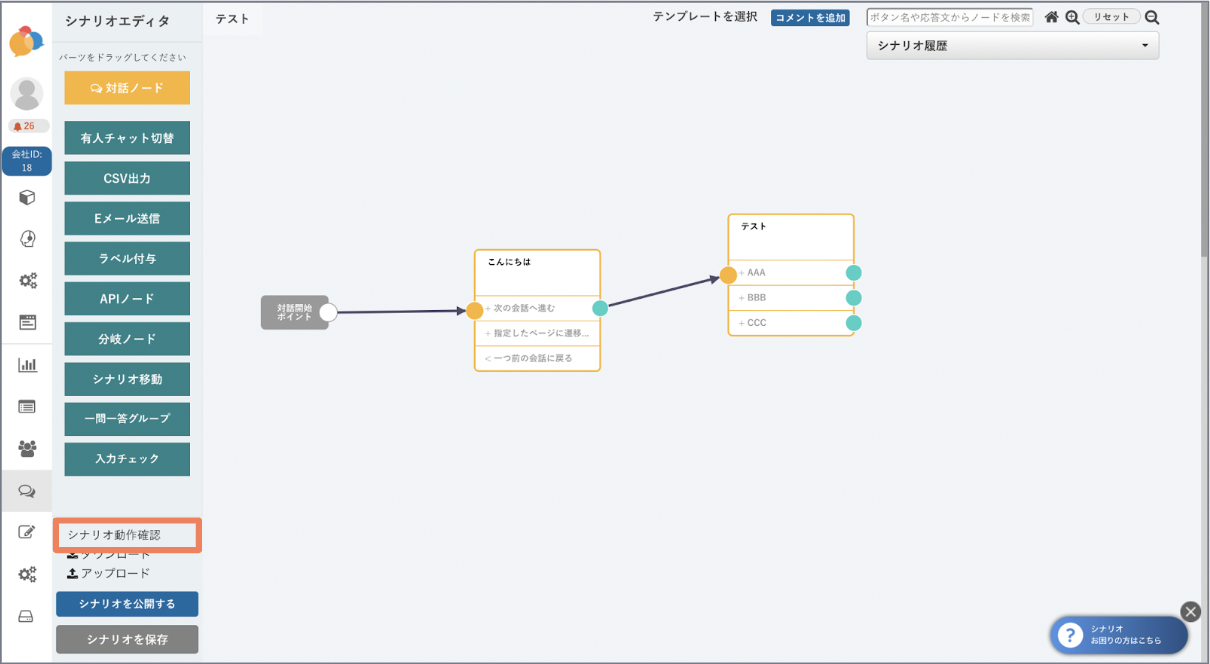Expand the シナリオ履歴 dropdown
The width and height of the screenshot is (1210, 664).
(1012, 46)
